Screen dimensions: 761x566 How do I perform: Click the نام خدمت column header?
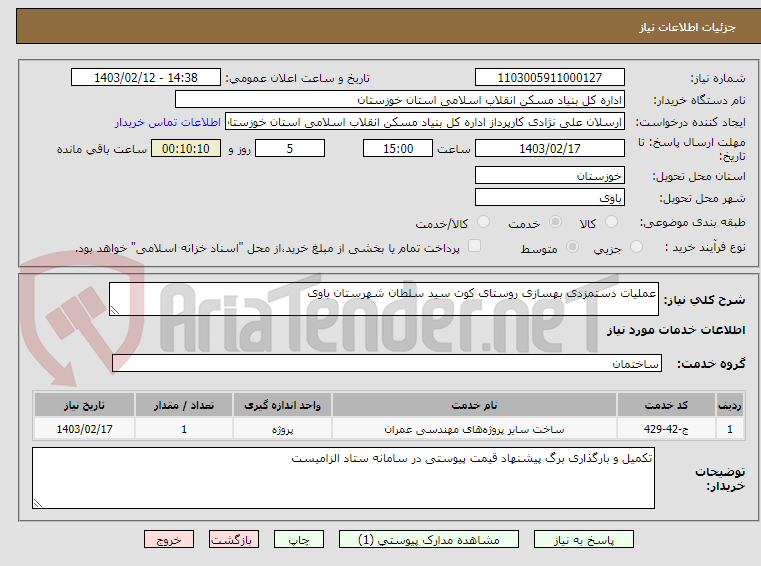[x=474, y=405]
